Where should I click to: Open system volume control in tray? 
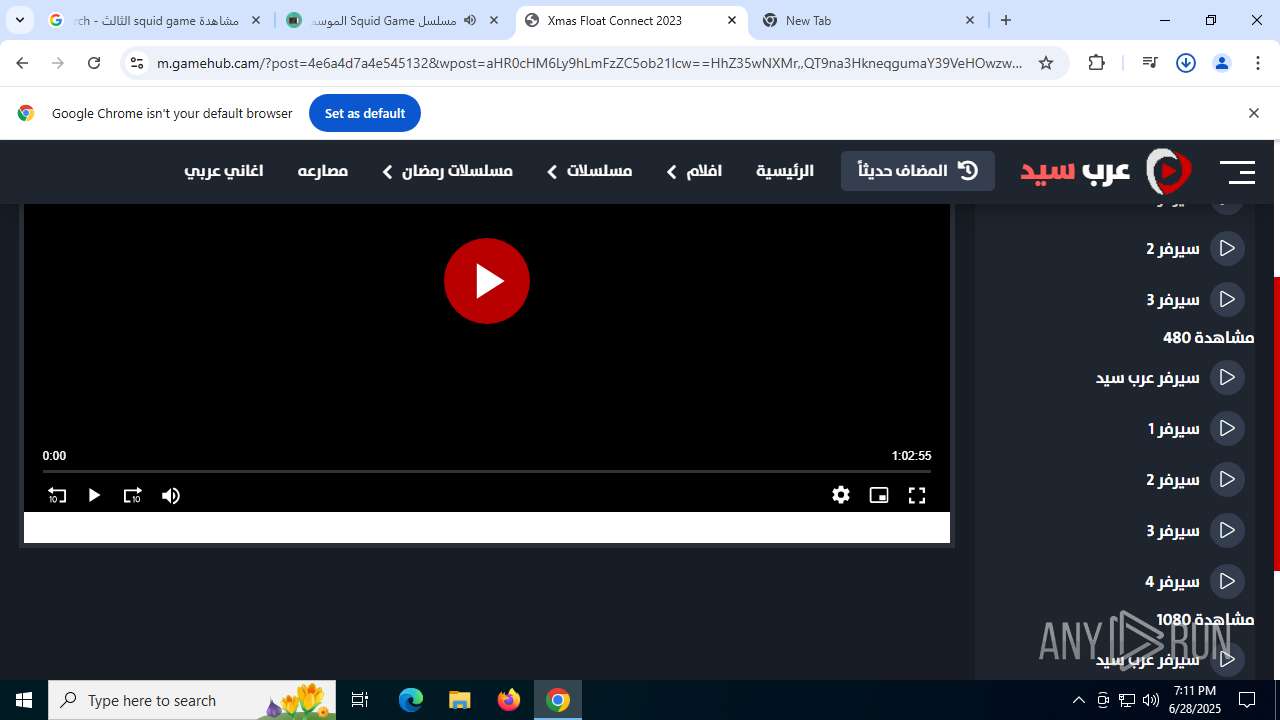pyautogui.click(x=1151, y=700)
